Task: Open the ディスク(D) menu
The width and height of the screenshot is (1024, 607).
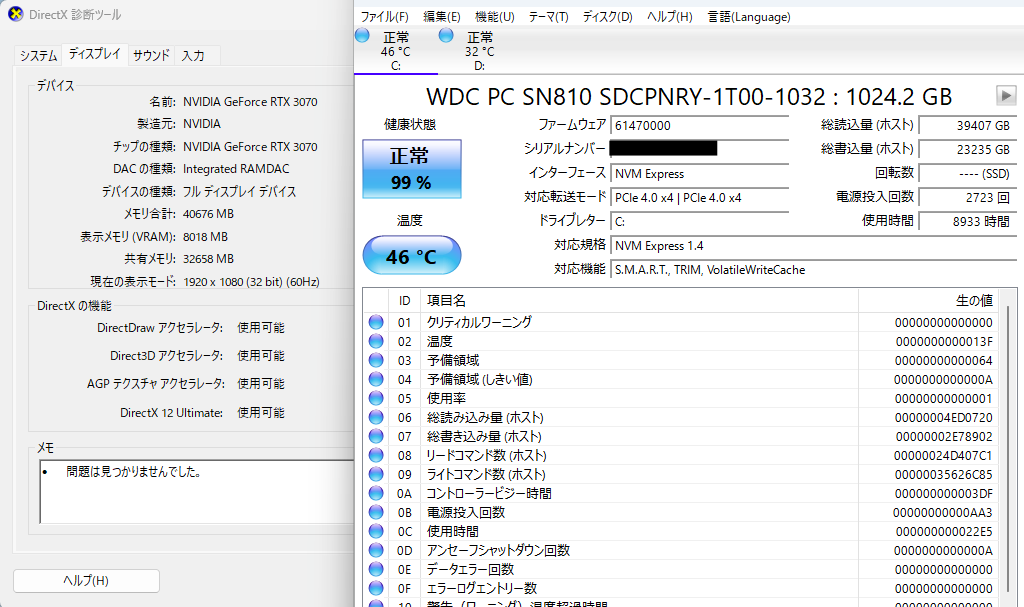Action: [x=607, y=17]
